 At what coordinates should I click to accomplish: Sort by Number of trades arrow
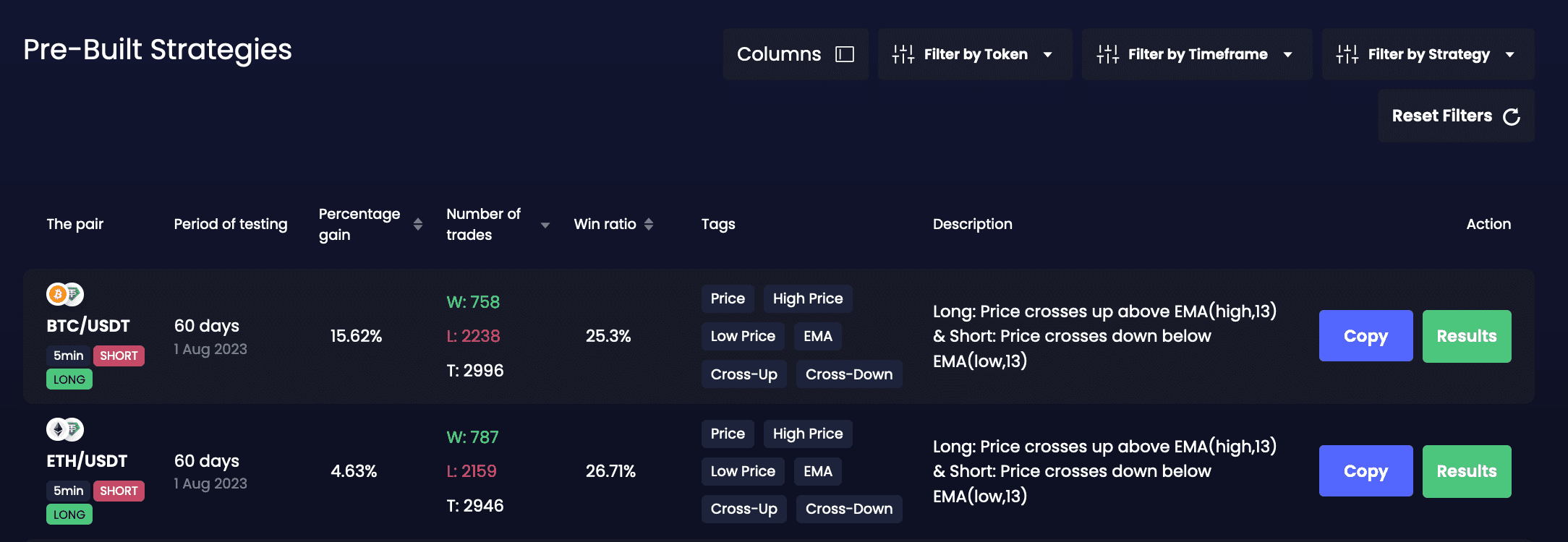545,225
